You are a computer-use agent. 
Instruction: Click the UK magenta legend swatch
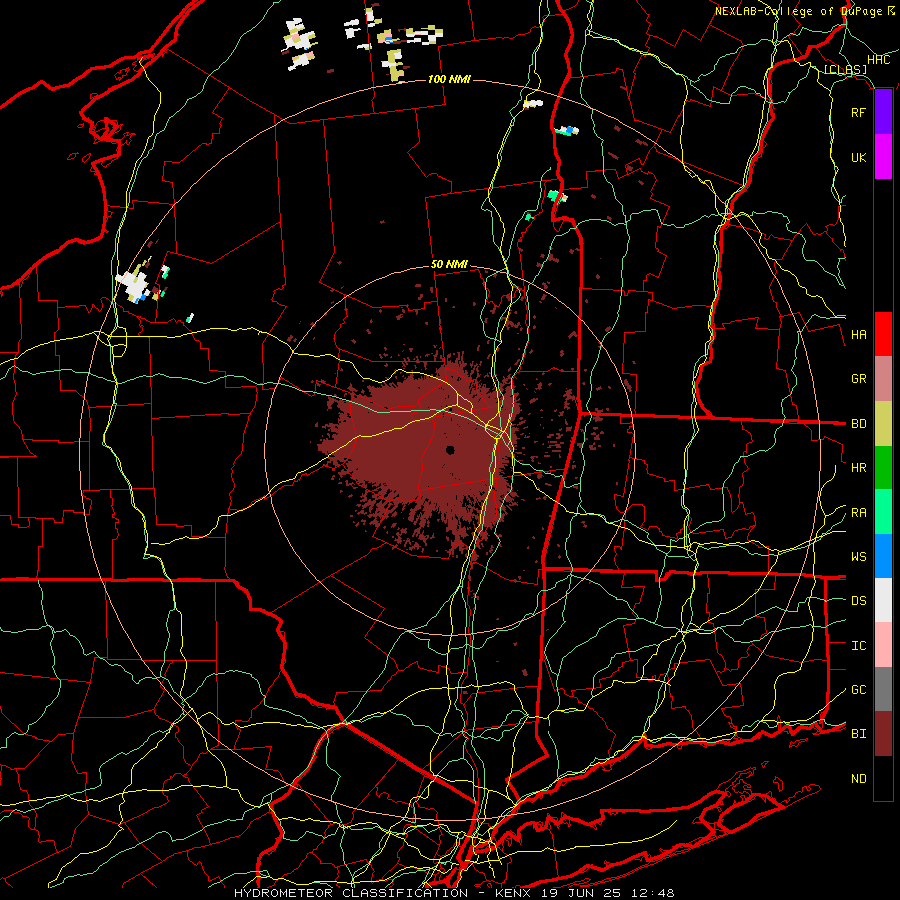[x=883, y=157]
